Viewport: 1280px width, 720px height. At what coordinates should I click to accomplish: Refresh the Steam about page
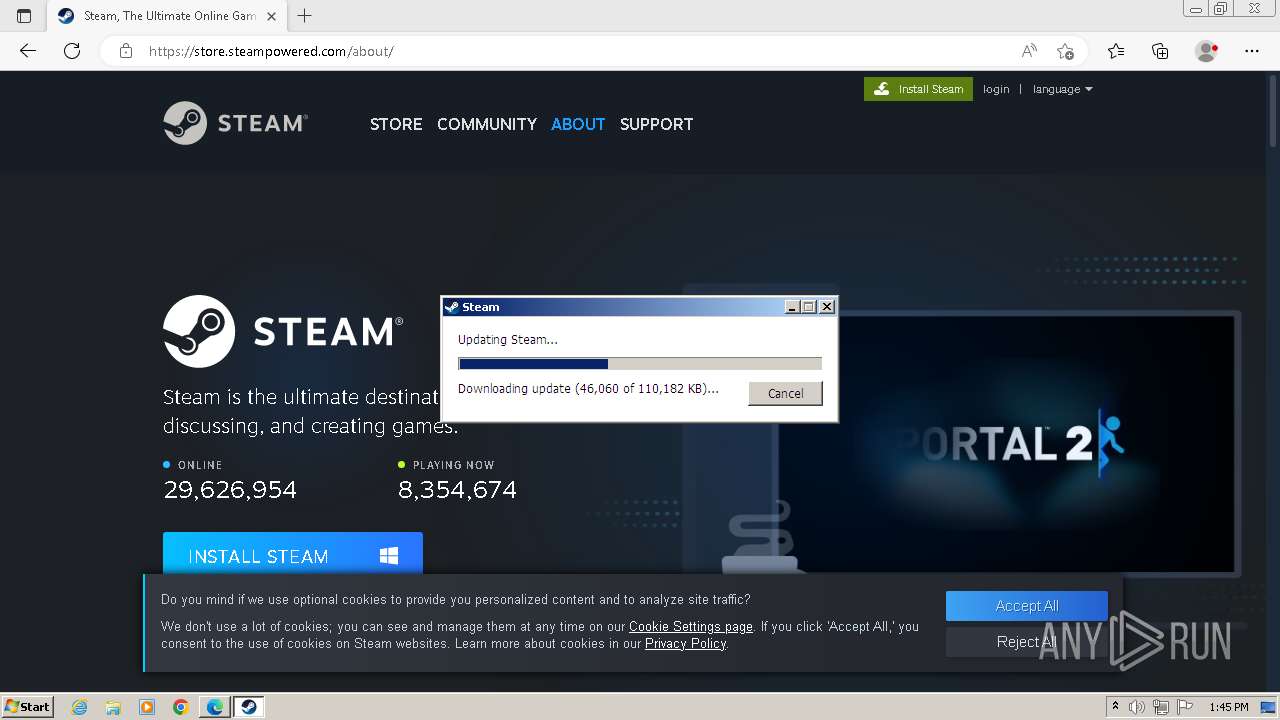72,51
